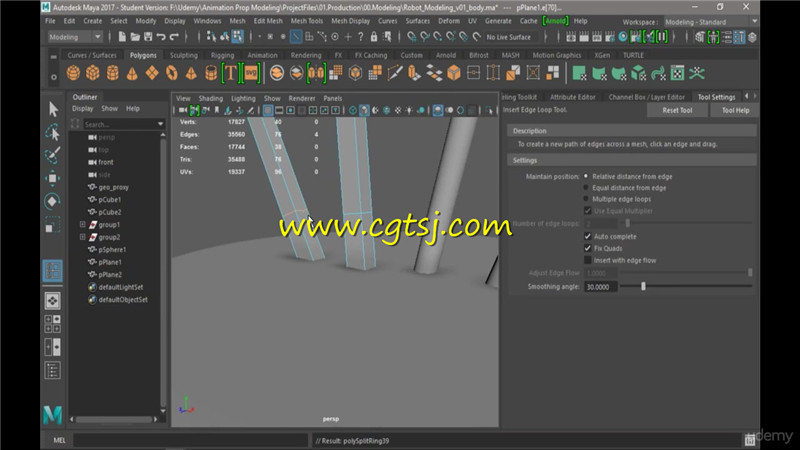Switch to the Attribute Editor tab
This screenshot has height=450, width=800.
572,97
